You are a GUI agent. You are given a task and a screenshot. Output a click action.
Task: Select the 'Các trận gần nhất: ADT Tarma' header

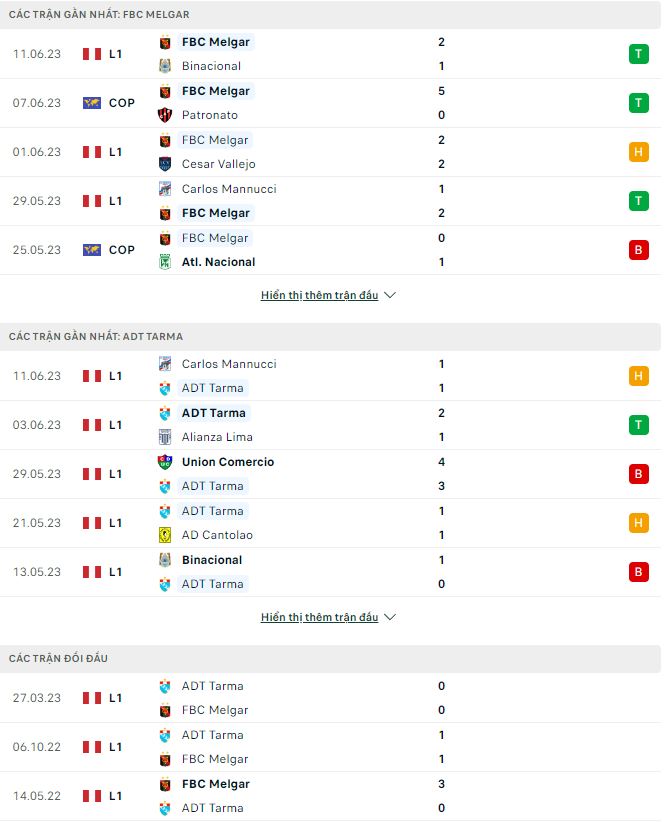(x=96, y=337)
